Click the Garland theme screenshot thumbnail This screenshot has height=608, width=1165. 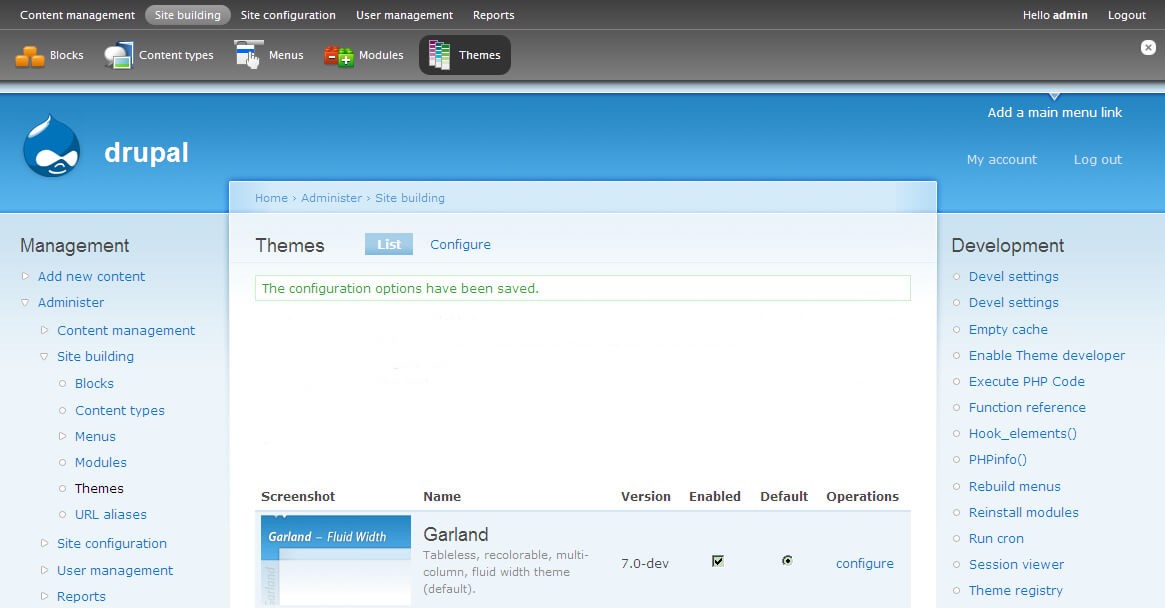coord(336,560)
